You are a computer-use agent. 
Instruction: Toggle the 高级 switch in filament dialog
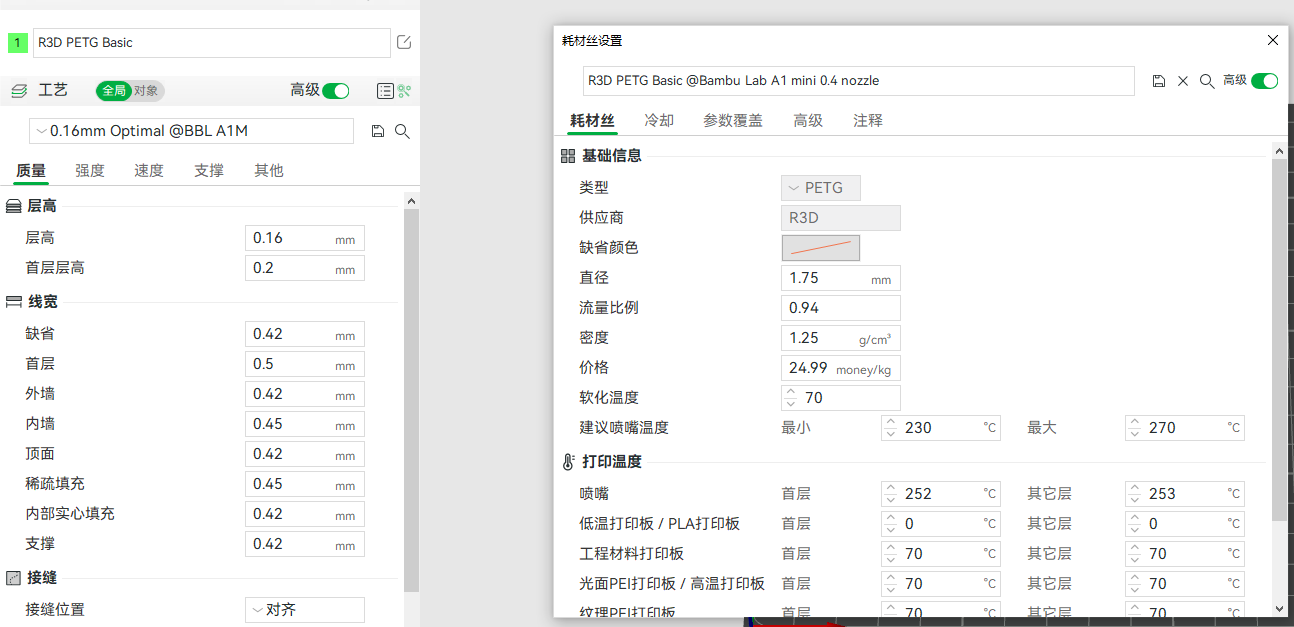click(x=1265, y=81)
